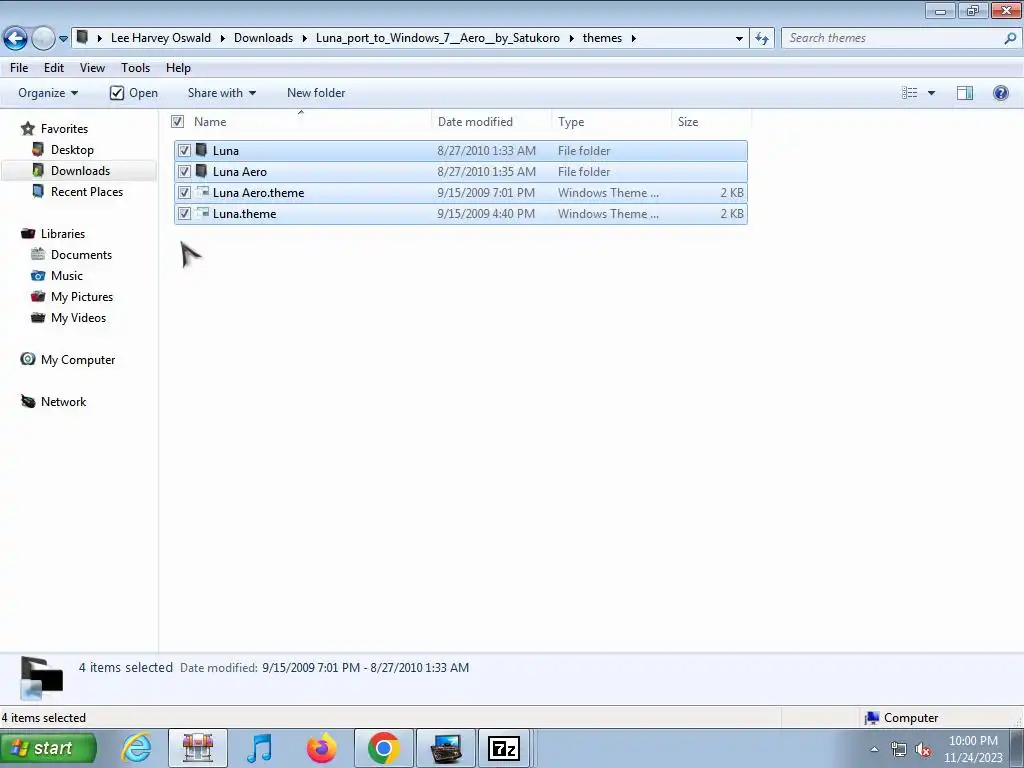The image size is (1024, 768).
Task: Click Lee Harvey Oswald breadcrumb segment
Action: point(161,38)
